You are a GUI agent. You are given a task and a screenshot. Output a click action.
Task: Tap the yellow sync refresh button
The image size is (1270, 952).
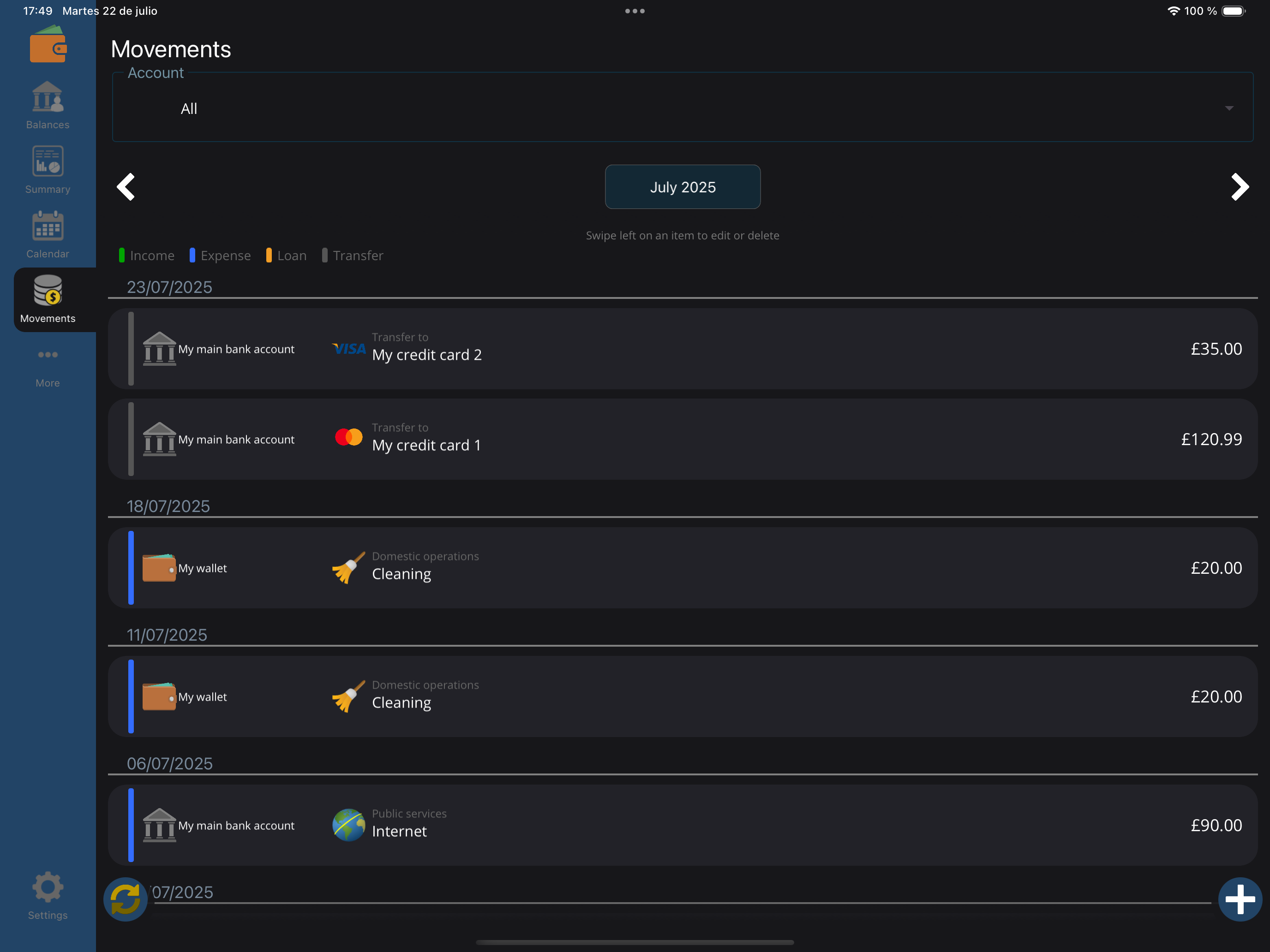point(125,898)
